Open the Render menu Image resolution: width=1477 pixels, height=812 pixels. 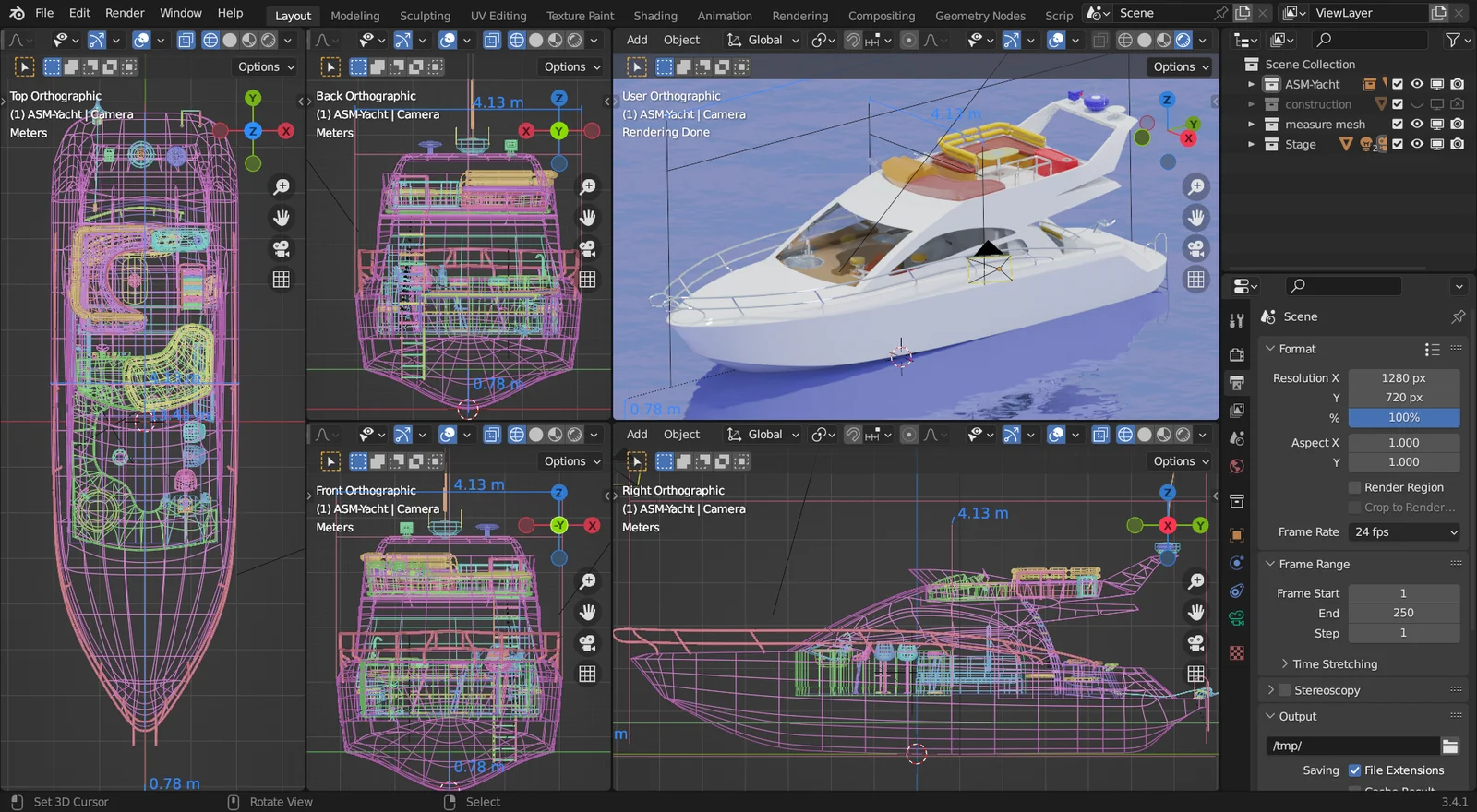(125, 13)
